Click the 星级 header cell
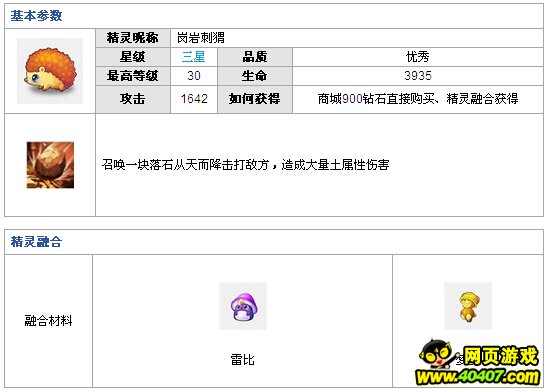 pos(133,57)
